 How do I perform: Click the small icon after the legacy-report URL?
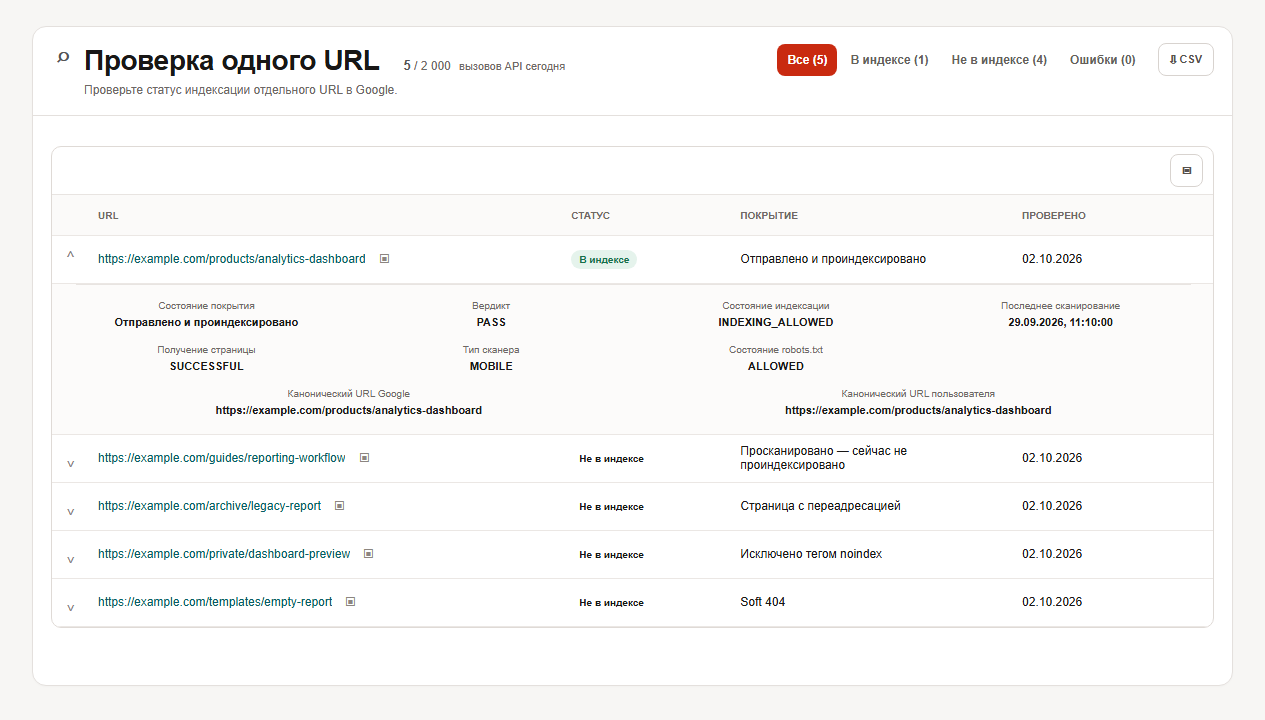340,505
